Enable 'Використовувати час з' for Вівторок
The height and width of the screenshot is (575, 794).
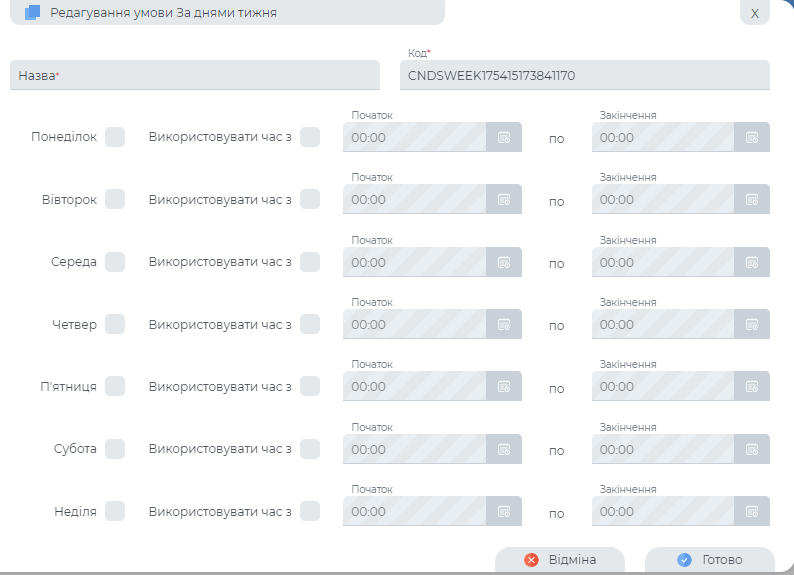pos(310,199)
